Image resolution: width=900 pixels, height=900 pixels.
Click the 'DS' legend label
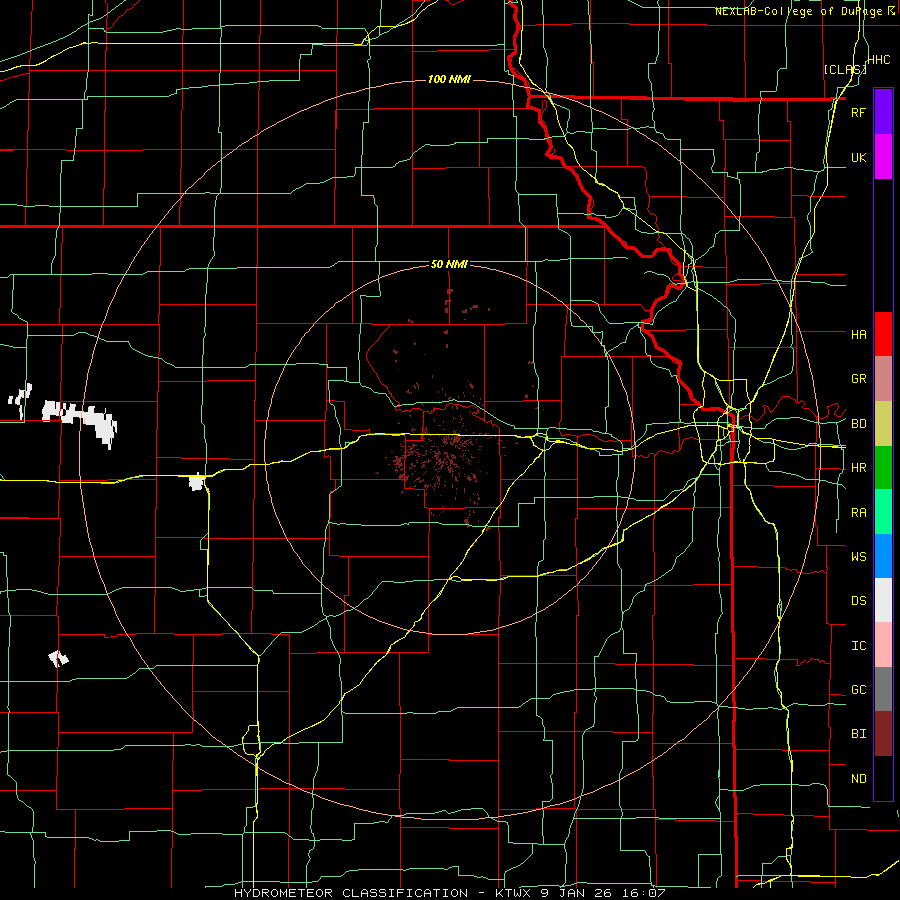click(x=858, y=601)
